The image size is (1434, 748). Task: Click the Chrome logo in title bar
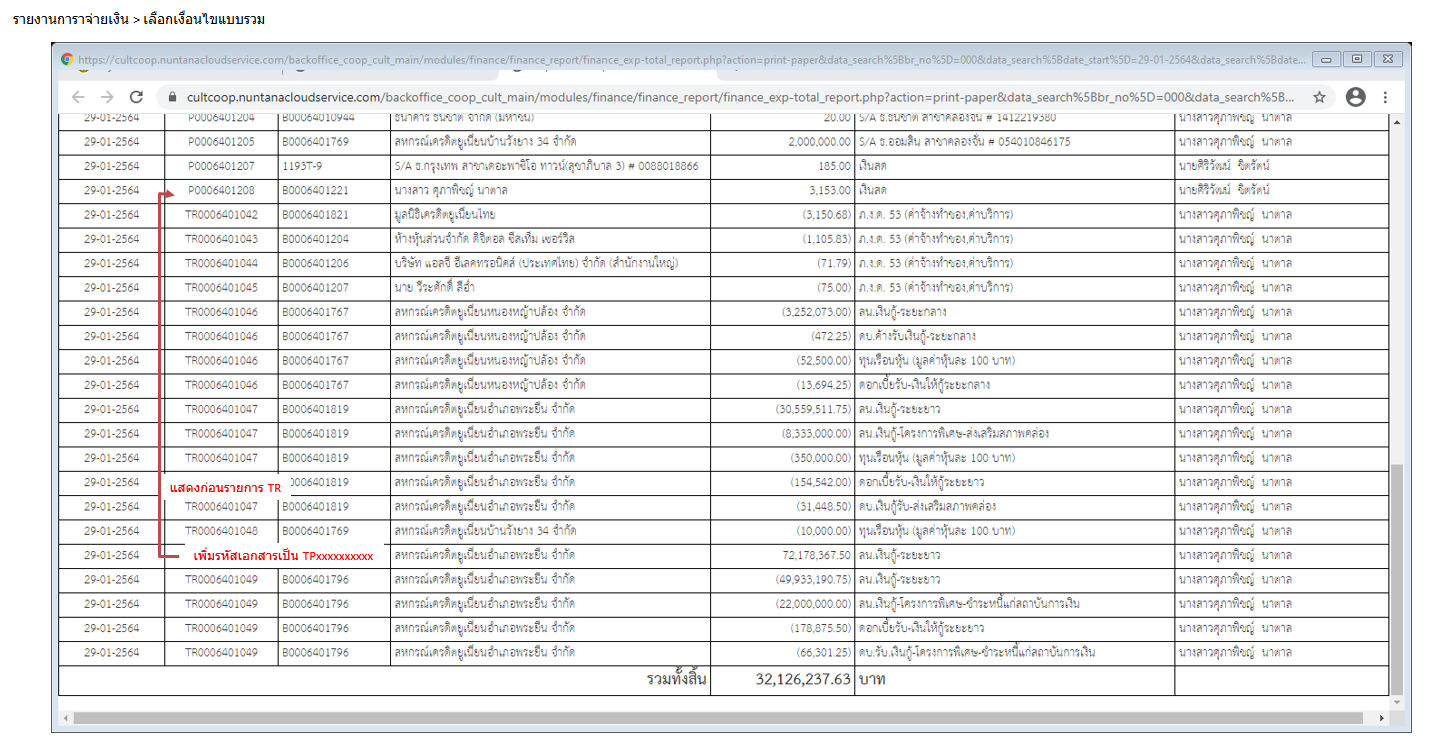[x=67, y=59]
